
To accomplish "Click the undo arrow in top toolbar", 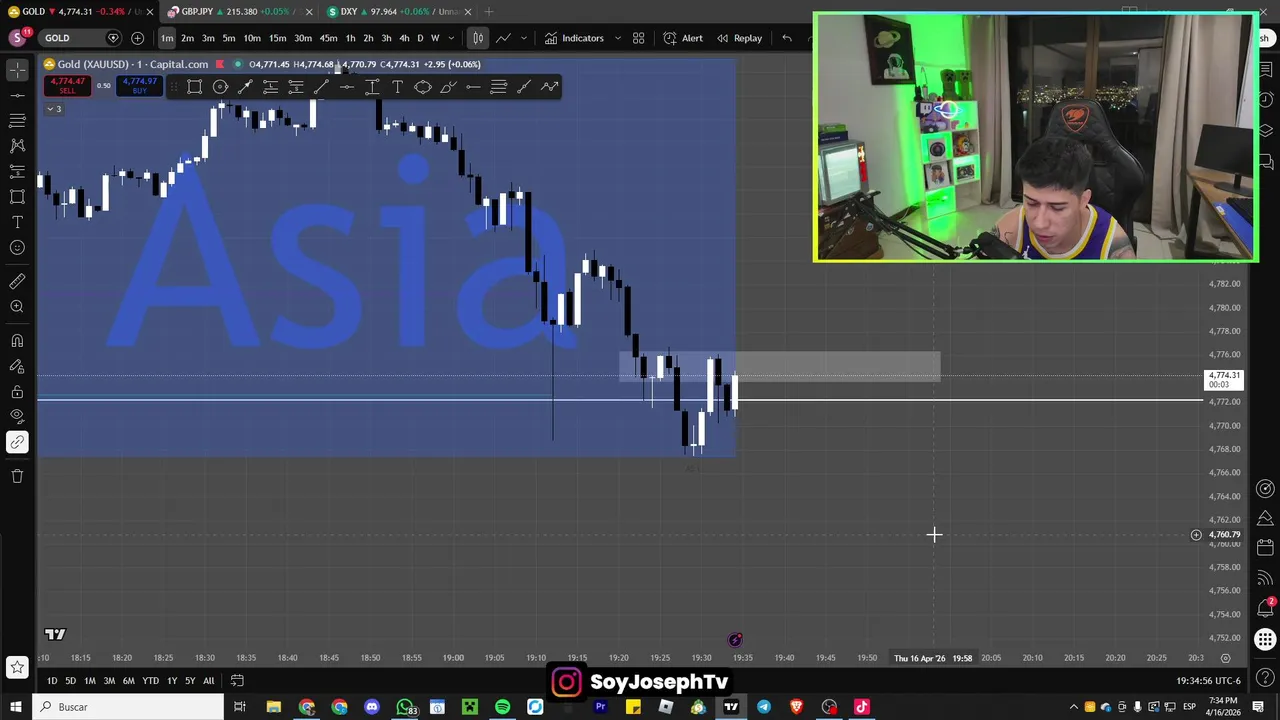I will tap(787, 38).
